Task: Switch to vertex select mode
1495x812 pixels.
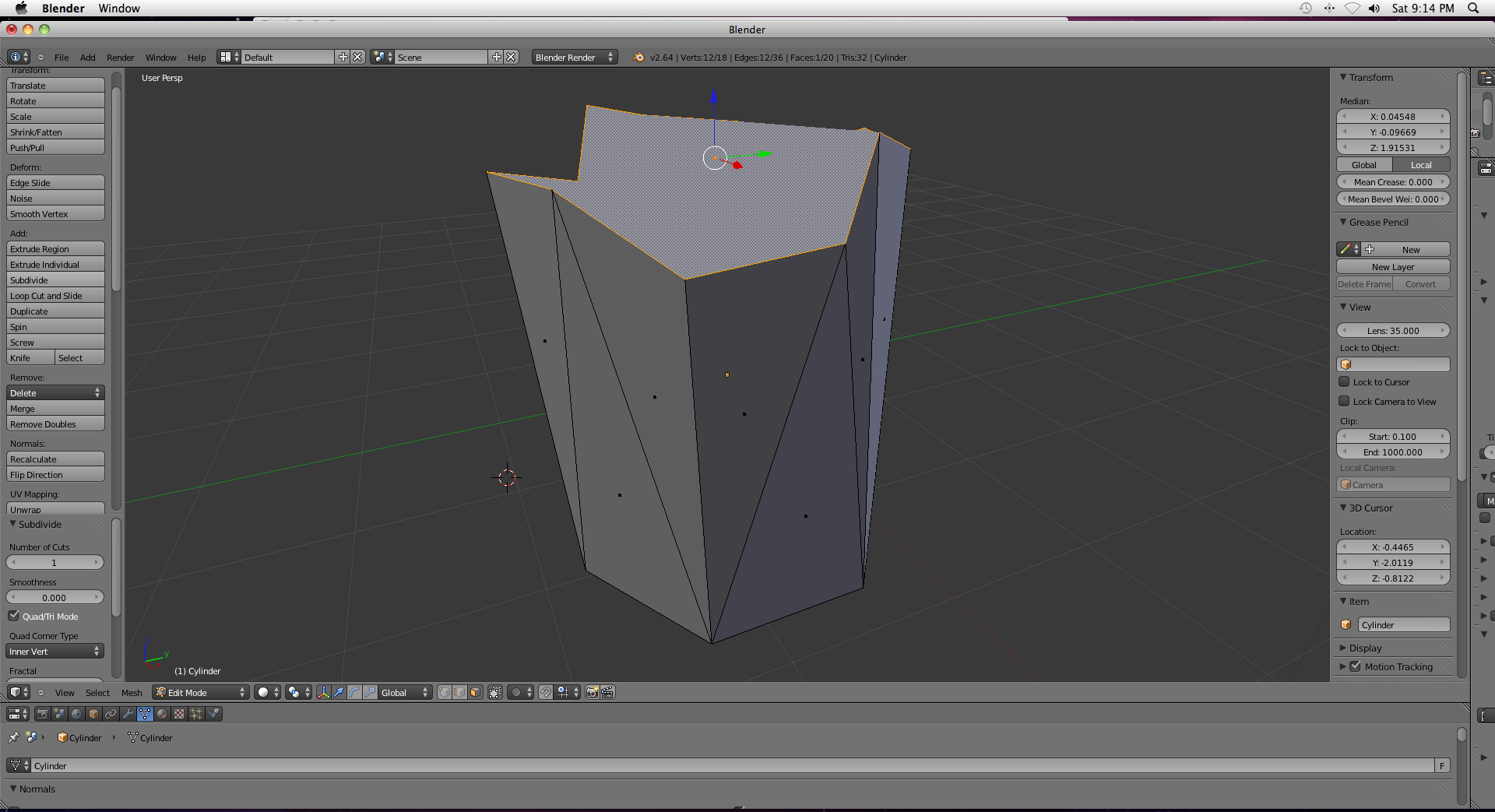Action: click(x=444, y=692)
